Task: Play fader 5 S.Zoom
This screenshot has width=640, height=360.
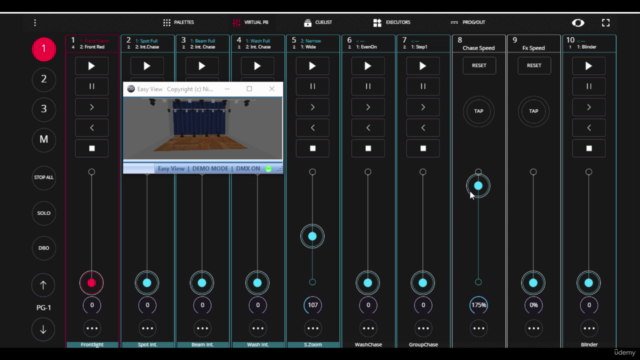Action: click(x=313, y=66)
